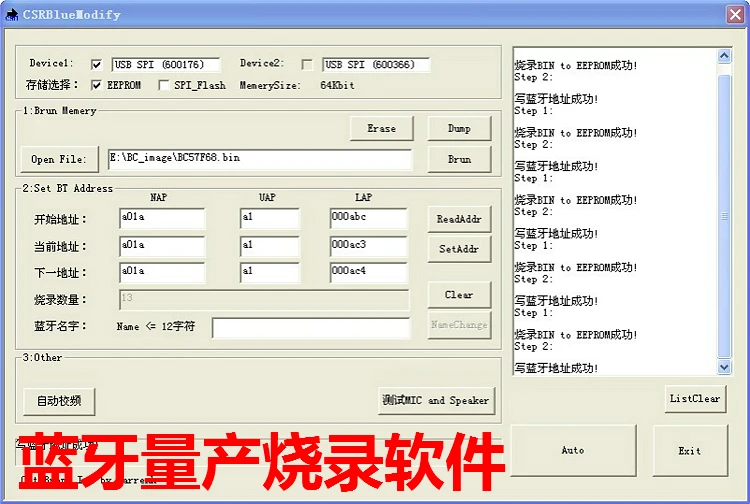Viewport: 750px width, 504px height.
Task: Click the SetAddr button
Action: point(459,249)
